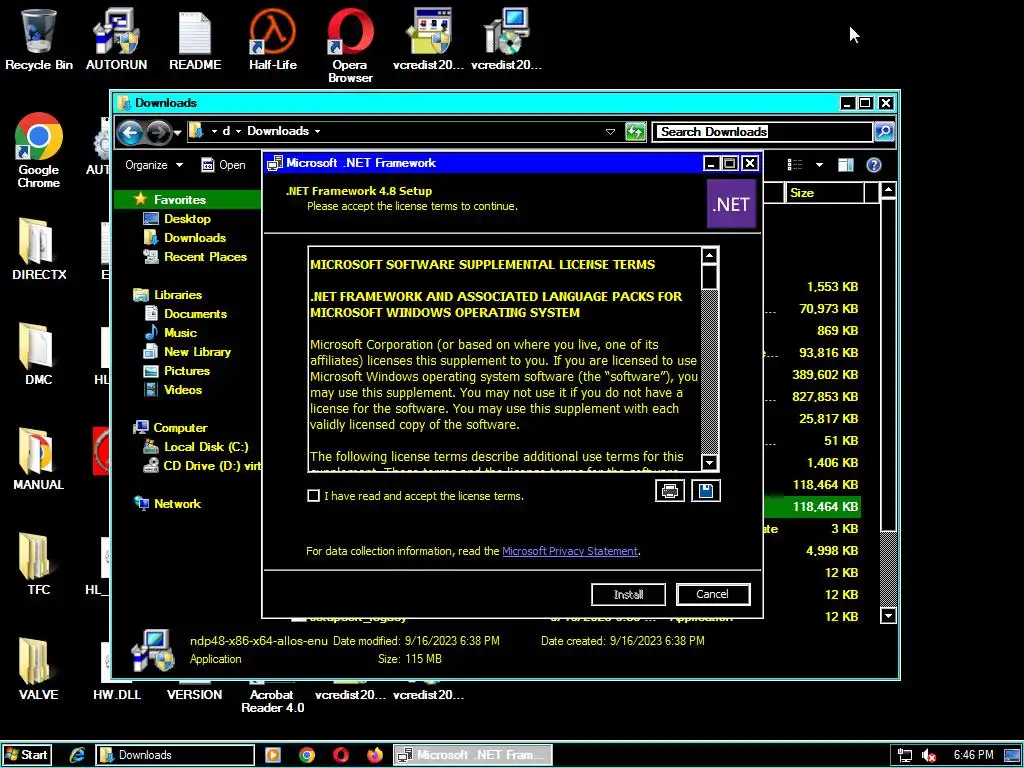
Task: Open Opera from the taskbar
Action: (x=341, y=755)
